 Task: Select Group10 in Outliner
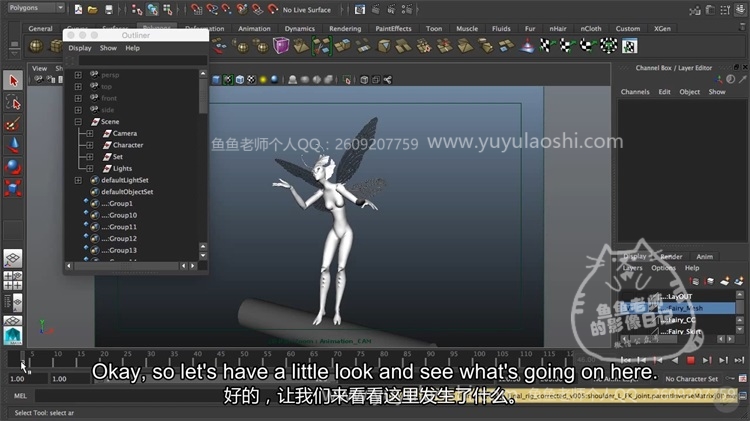coord(119,215)
